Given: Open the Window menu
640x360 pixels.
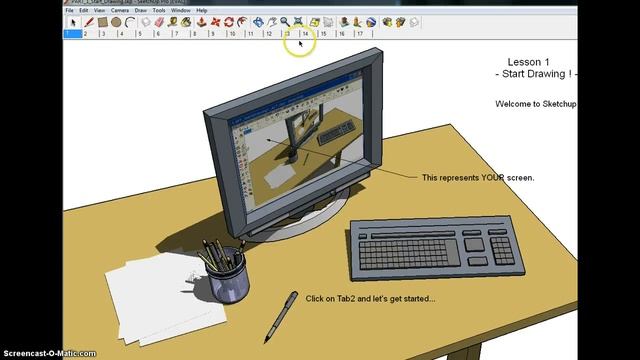Looking at the screenshot, I should point(180,10).
